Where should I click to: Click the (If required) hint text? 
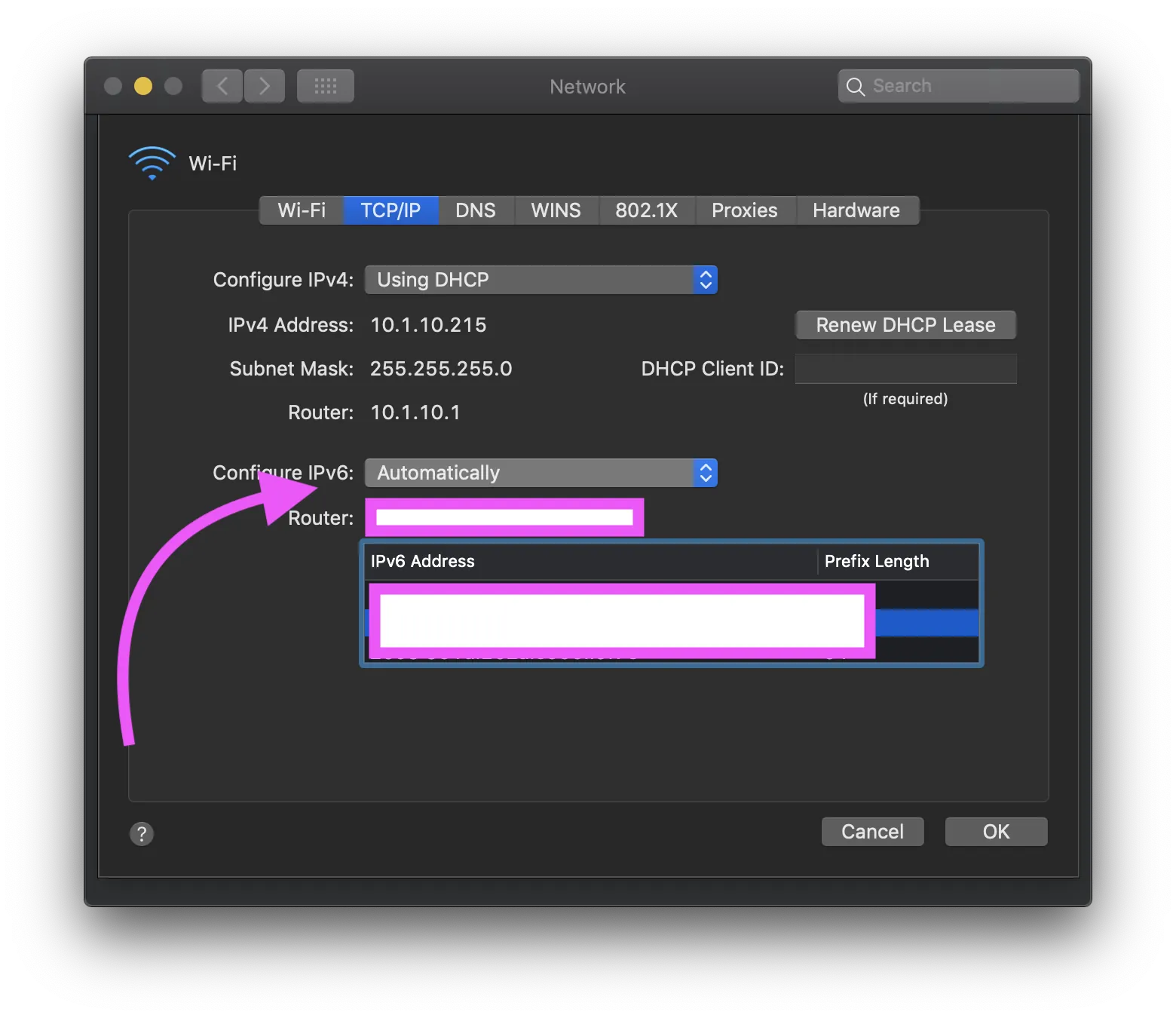point(905,399)
